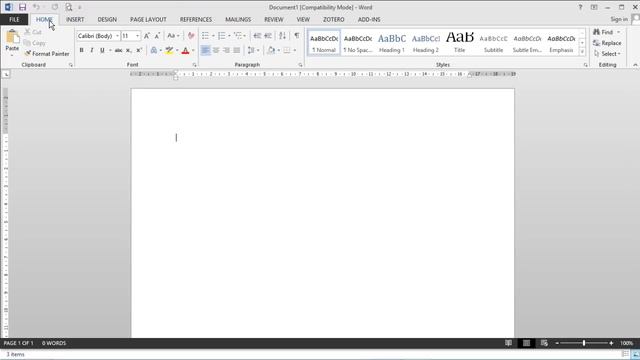Apply Heading 1 style
Screen dimensions: 640x360
click(x=392, y=42)
